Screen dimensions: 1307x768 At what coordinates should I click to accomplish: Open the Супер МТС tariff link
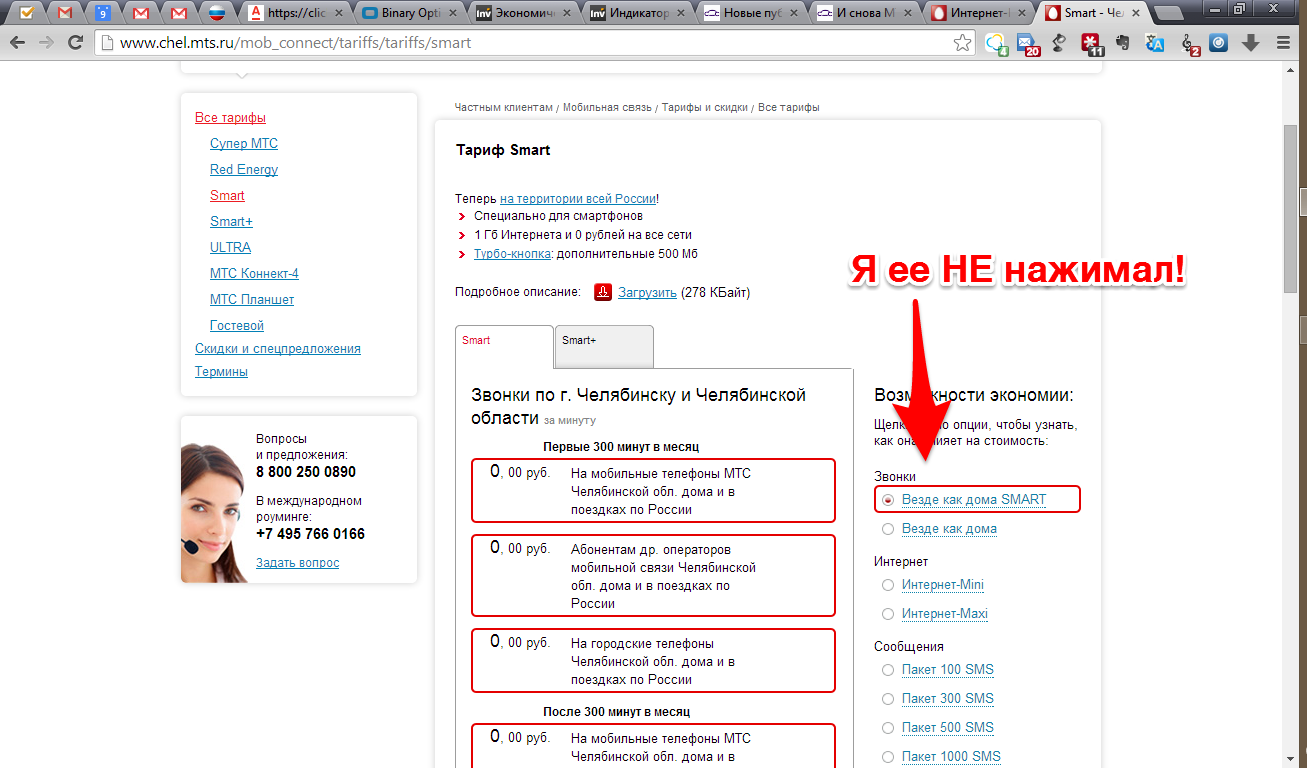(244, 143)
